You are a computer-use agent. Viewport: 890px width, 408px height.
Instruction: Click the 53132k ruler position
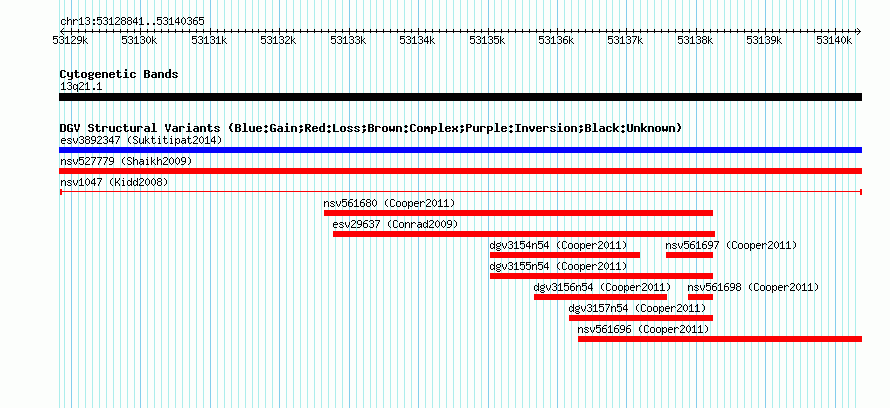(279, 40)
